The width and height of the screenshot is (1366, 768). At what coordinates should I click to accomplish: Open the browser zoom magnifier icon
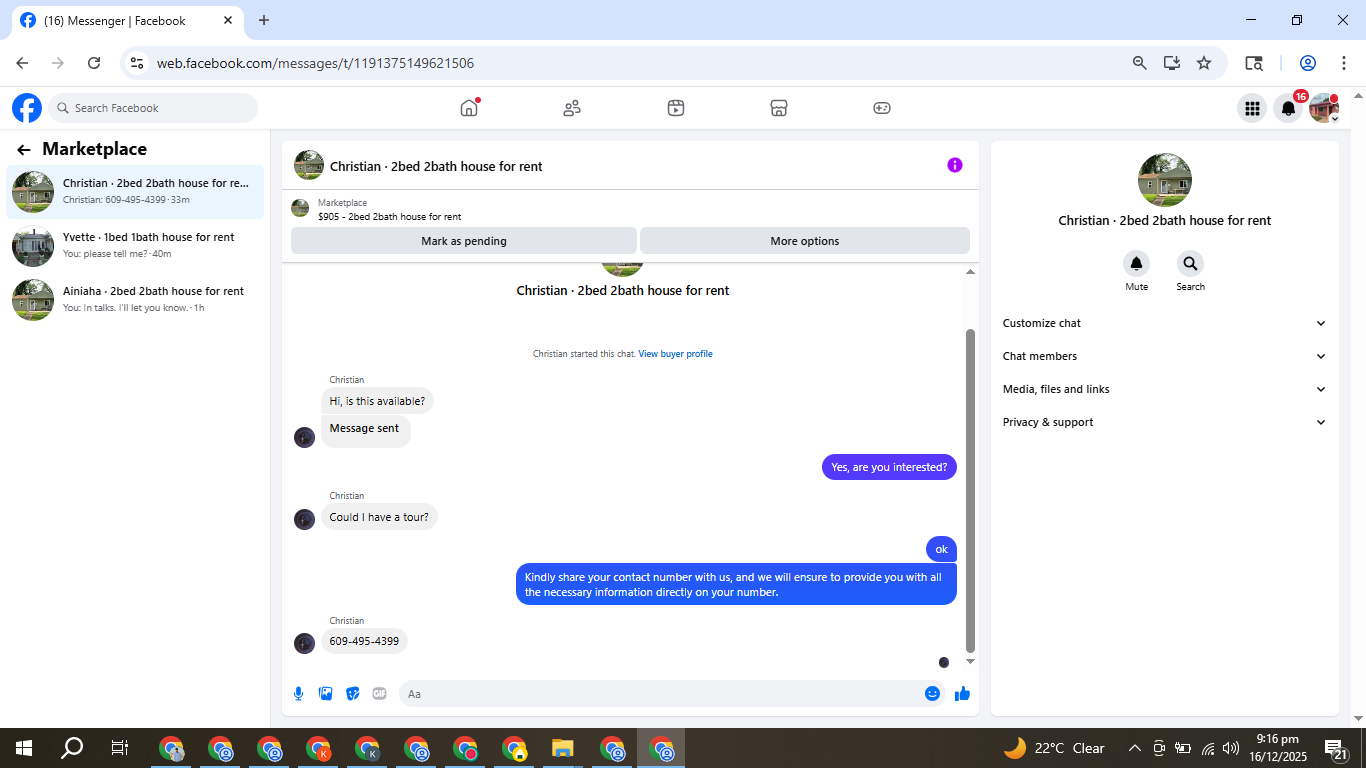point(1140,63)
